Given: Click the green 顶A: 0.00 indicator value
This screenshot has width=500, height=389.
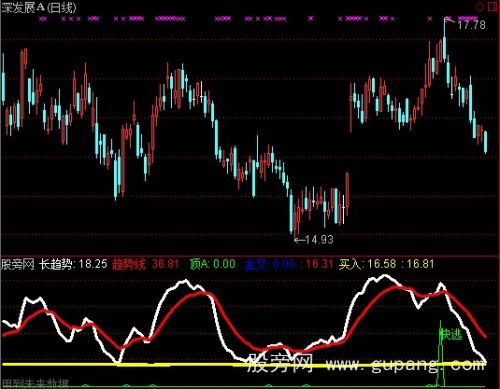Looking at the screenshot, I should tap(212, 264).
